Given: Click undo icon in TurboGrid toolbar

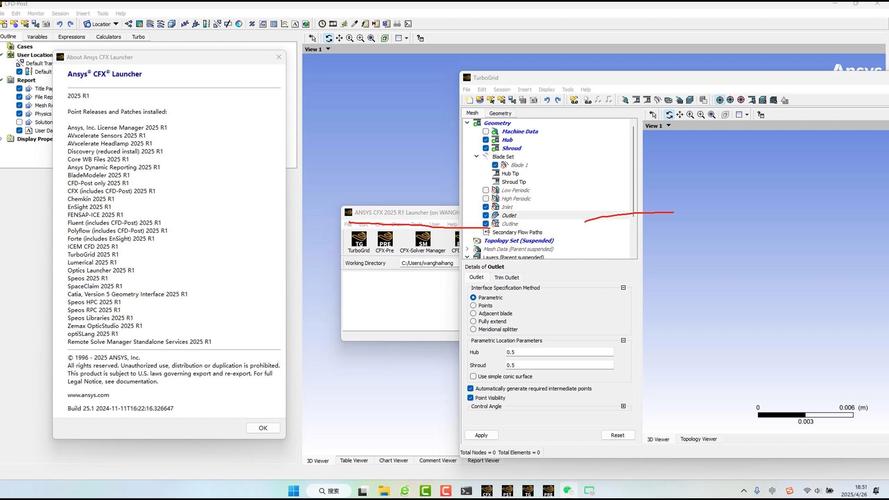Looking at the screenshot, I should tap(547, 100).
